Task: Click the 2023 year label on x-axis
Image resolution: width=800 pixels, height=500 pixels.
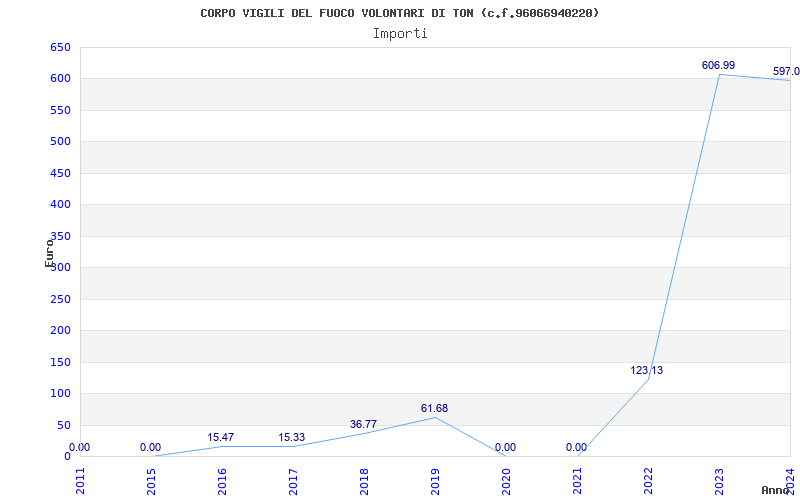Action: pyautogui.click(x=719, y=482)
